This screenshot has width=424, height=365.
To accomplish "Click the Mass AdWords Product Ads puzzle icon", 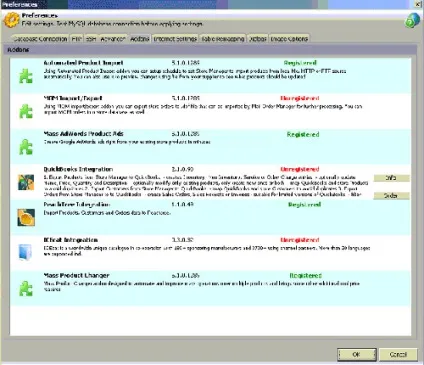I will coord(26,147).
